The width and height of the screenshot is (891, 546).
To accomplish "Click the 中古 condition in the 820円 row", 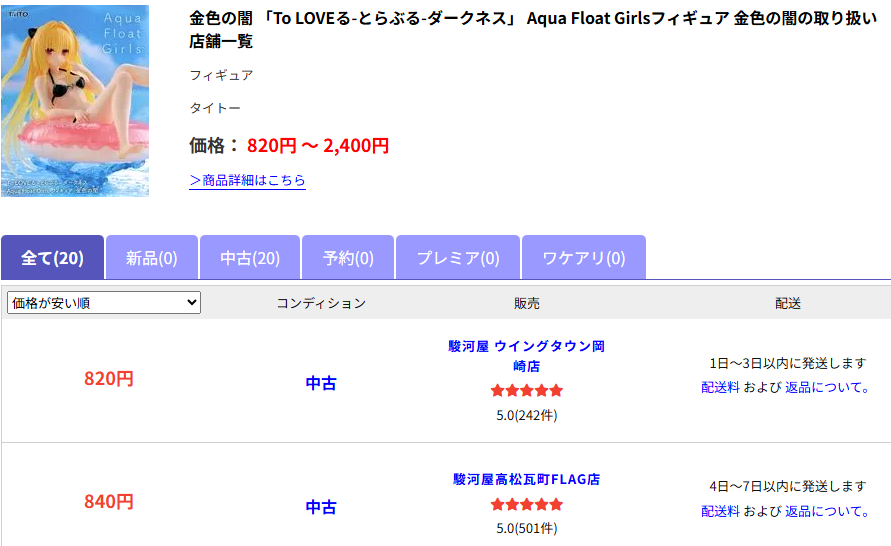I will 321,383.
